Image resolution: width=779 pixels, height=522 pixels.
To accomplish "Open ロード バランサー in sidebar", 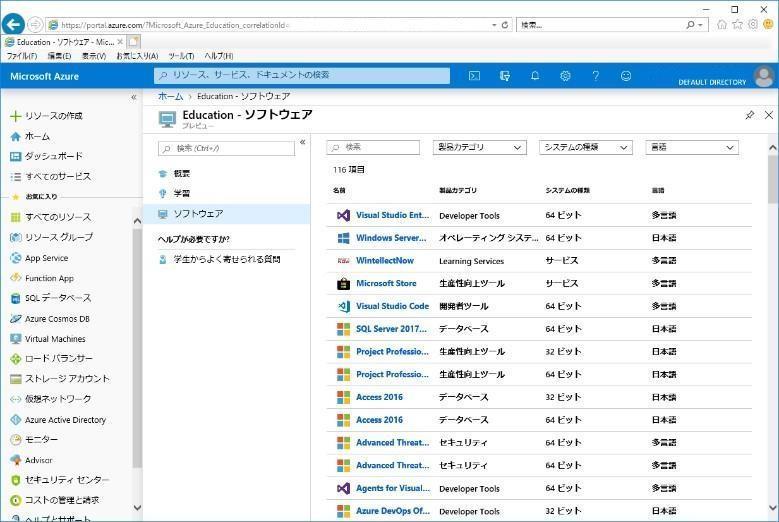I will pos(51,359).
